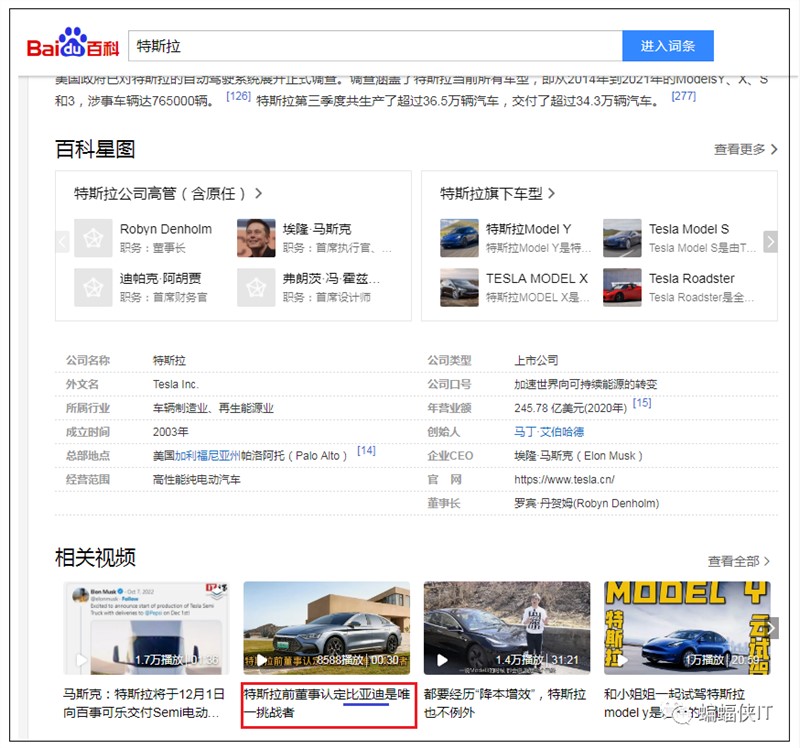This screenshot has height=748, width=800.
Task: Click the 迪帕克·阿胡贾 placeholder avatar icon
Action: 93,287
